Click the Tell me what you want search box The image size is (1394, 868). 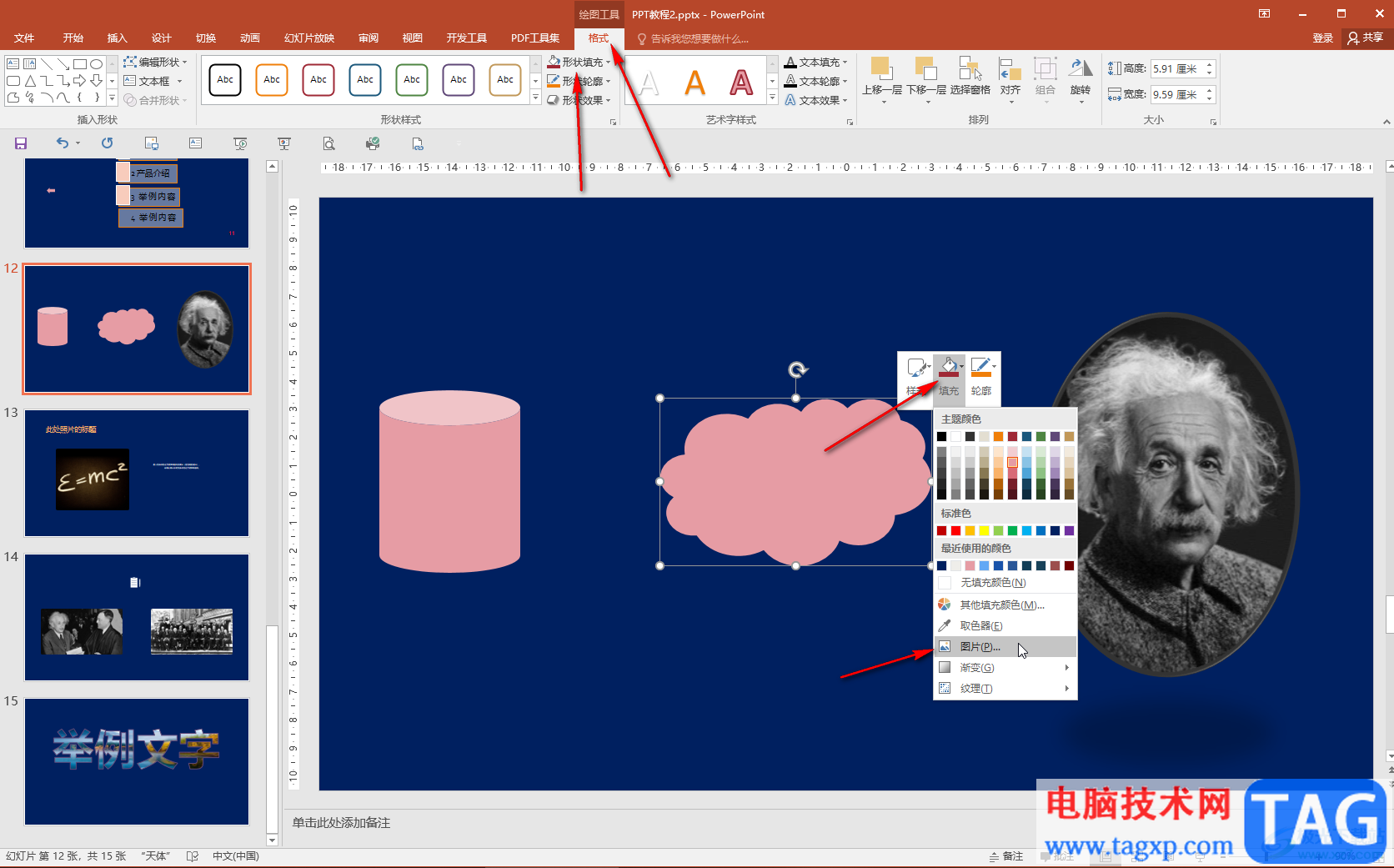[694, 39]
